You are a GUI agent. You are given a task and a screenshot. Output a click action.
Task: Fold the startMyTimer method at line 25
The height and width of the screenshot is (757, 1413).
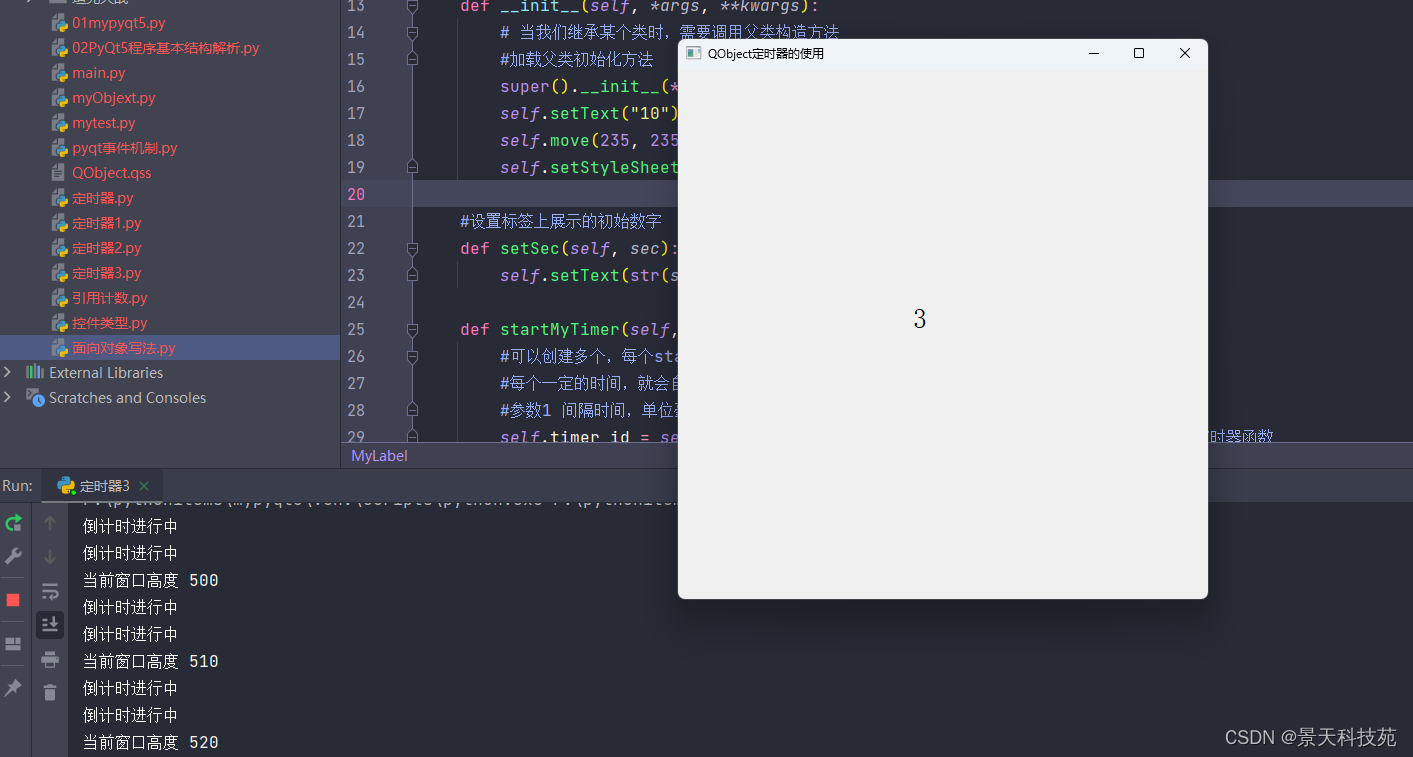coord(412,329)
